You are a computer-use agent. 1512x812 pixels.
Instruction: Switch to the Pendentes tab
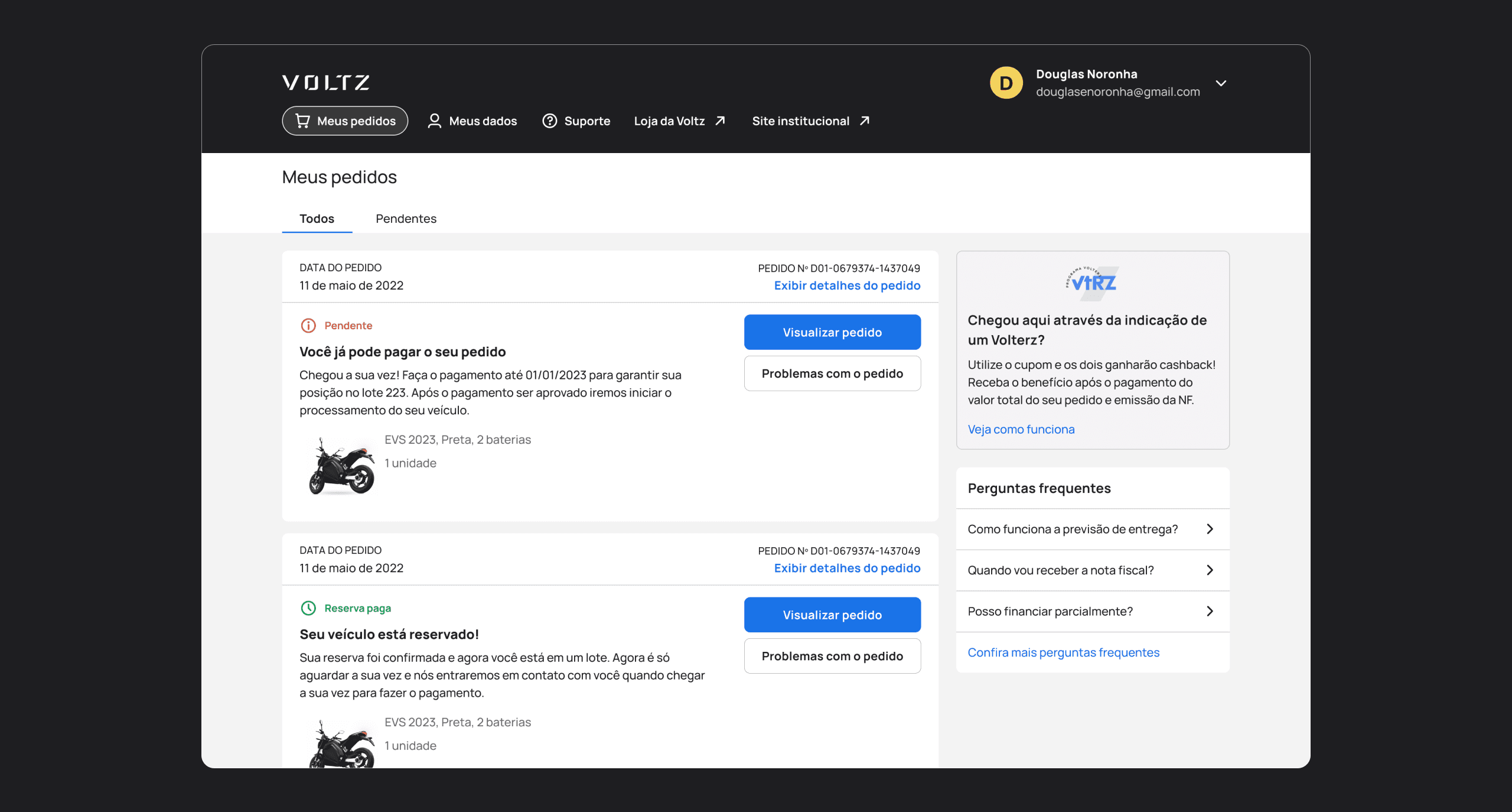click(406, 219)
